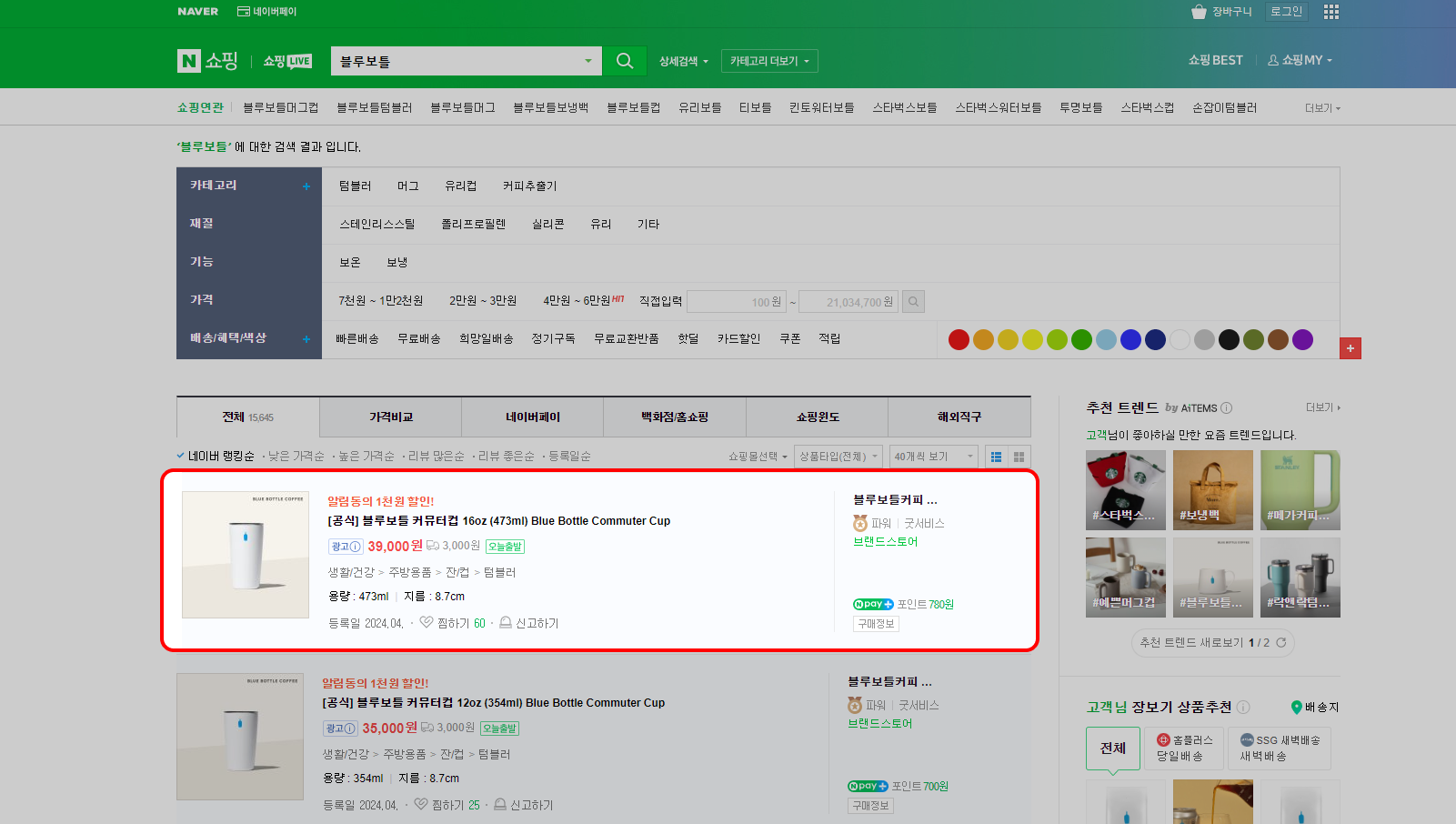Expand related keywords 더보기
Image resolution: width=1456 pixels, height=824 pixels.
1322,108
